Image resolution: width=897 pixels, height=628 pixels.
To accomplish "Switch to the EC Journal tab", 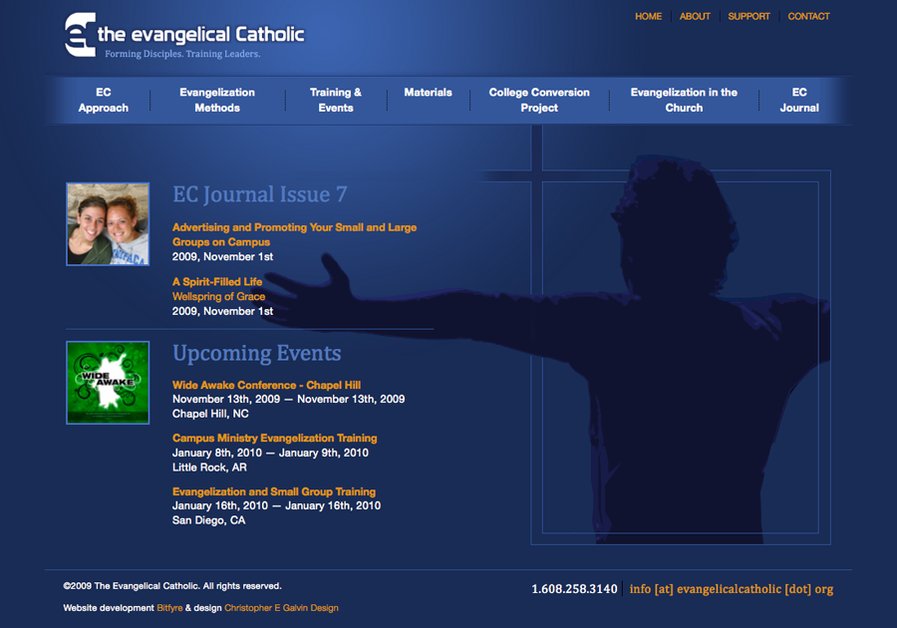I will (798, 99).
